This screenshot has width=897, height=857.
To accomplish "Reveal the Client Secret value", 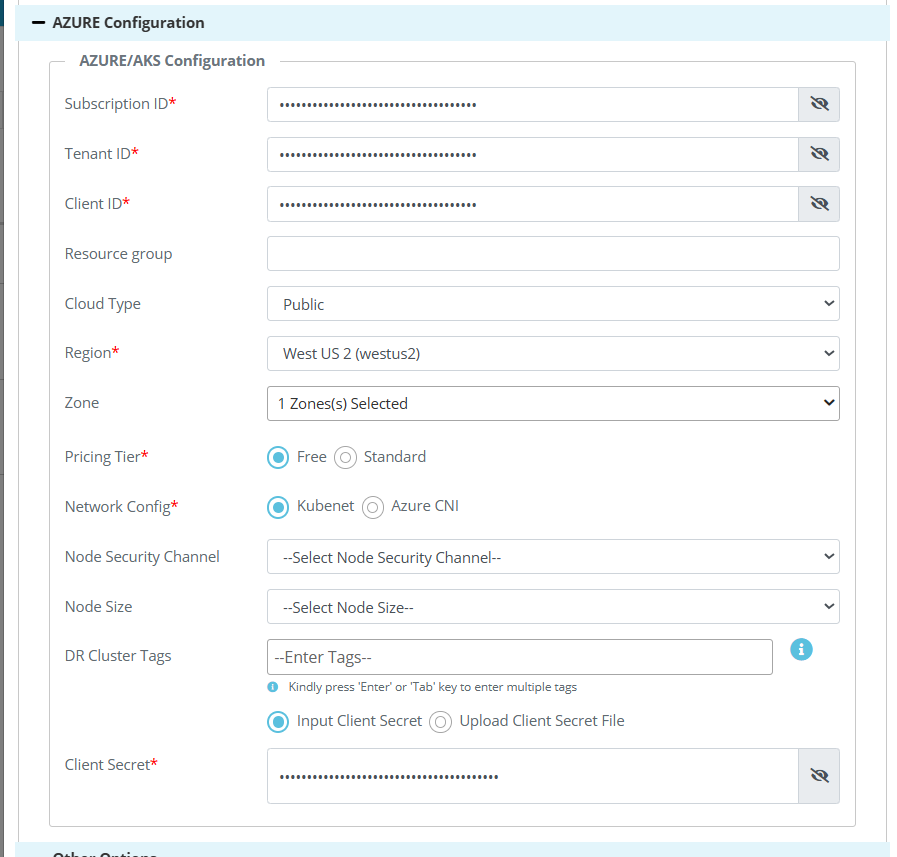I will coord(819,776).
